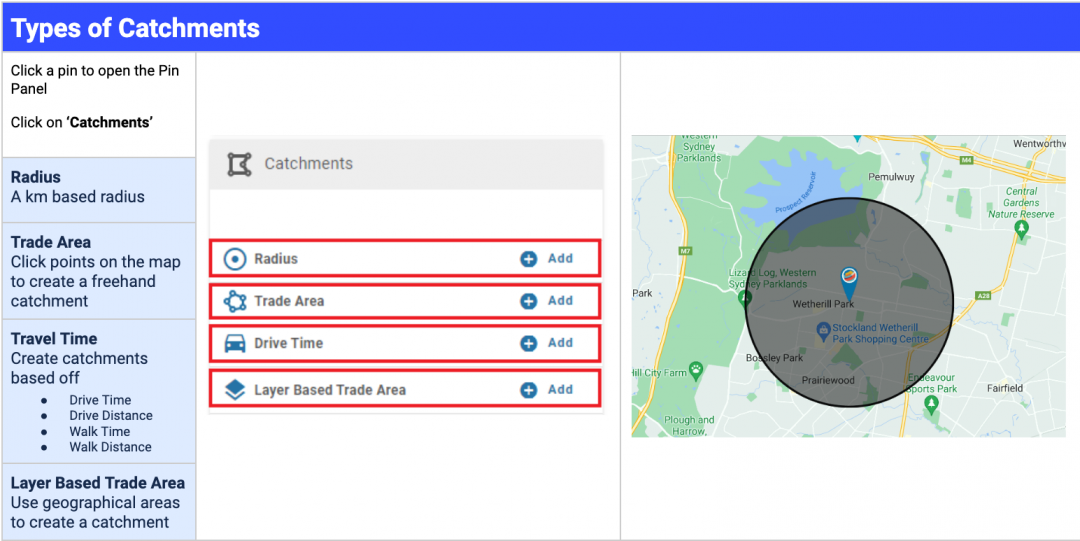Click the plus icon for Layer Based Trade Area
The height and width of the screenshot is (541, 1080).
529,390
